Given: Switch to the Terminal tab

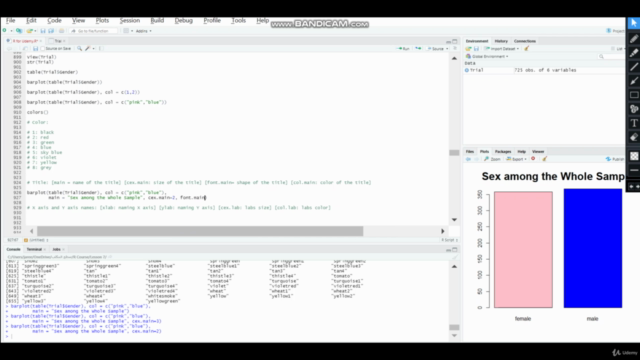Looking at the screenshot, I should pyautogui.click(x=34, y=249).
